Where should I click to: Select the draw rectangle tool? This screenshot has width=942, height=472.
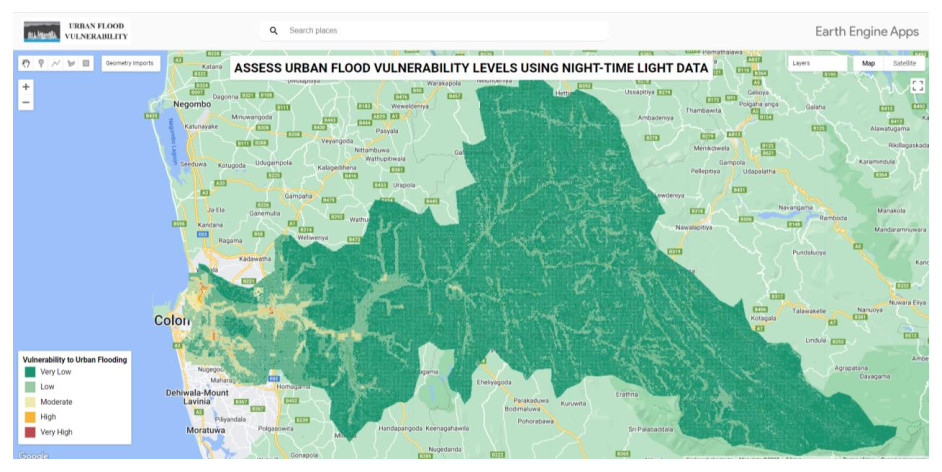click(86, 63)
